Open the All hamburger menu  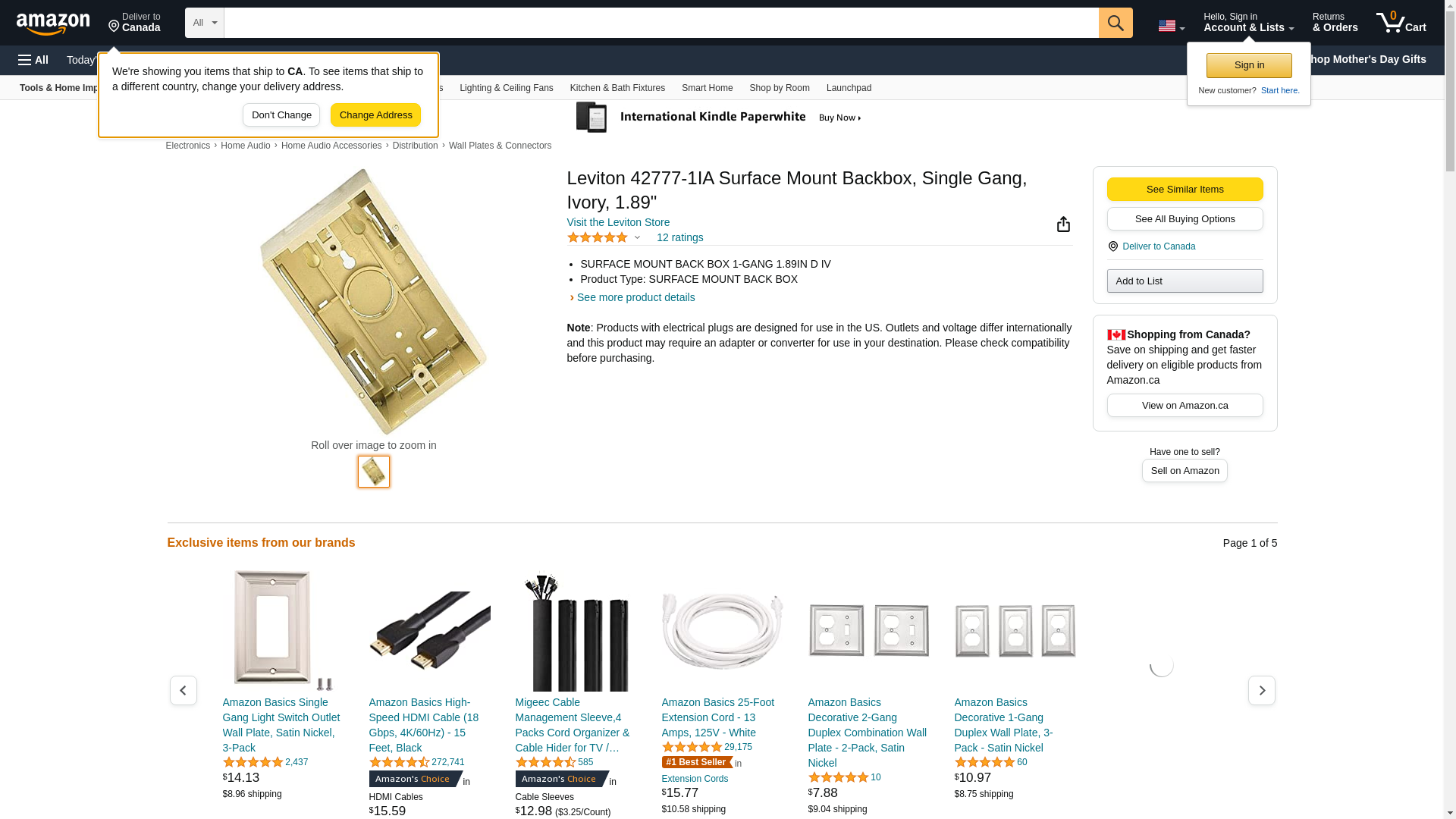pyautogui.click(x=33, y=60)
